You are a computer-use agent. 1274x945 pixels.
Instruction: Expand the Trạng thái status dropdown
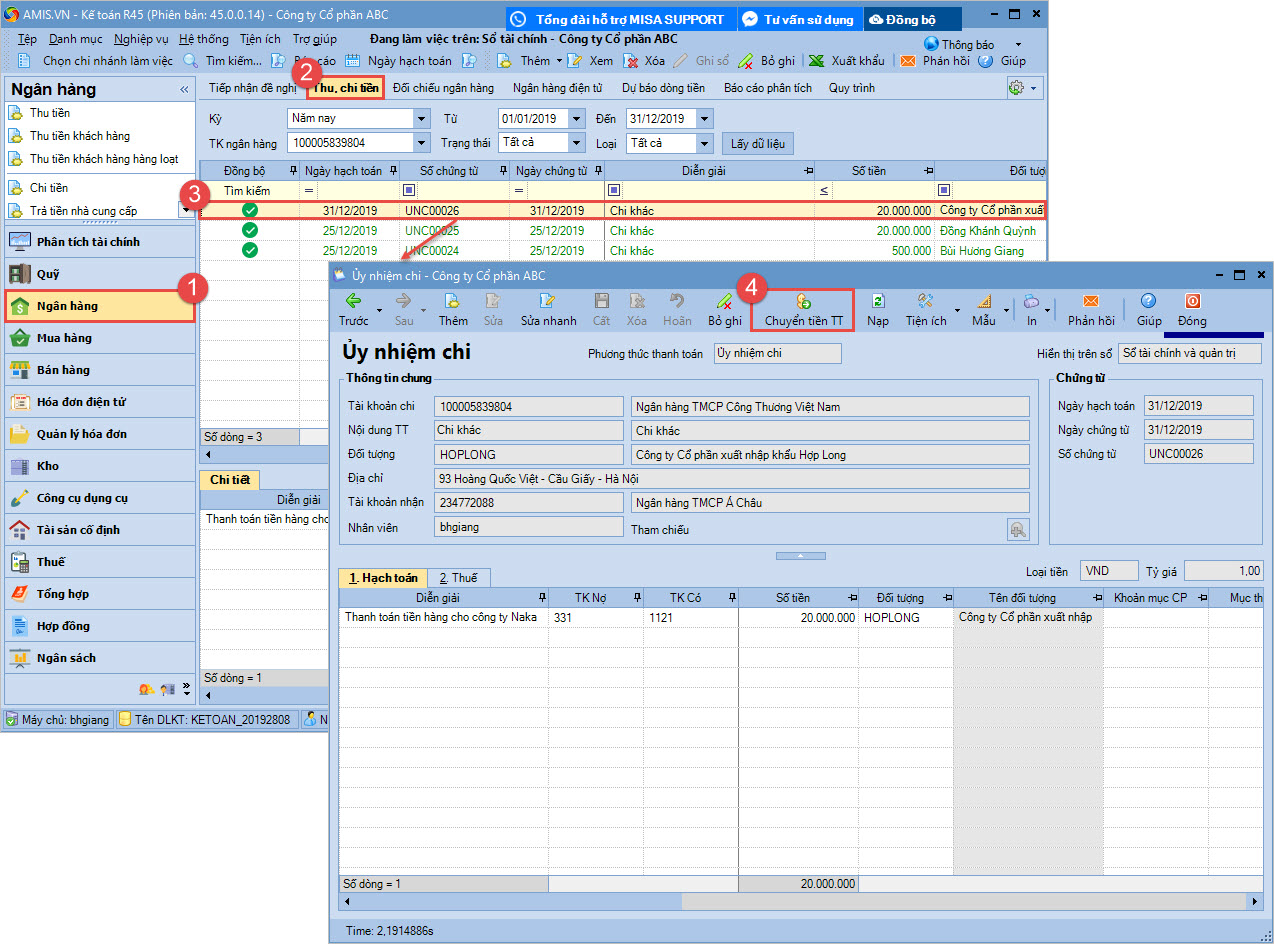[576, 143]
